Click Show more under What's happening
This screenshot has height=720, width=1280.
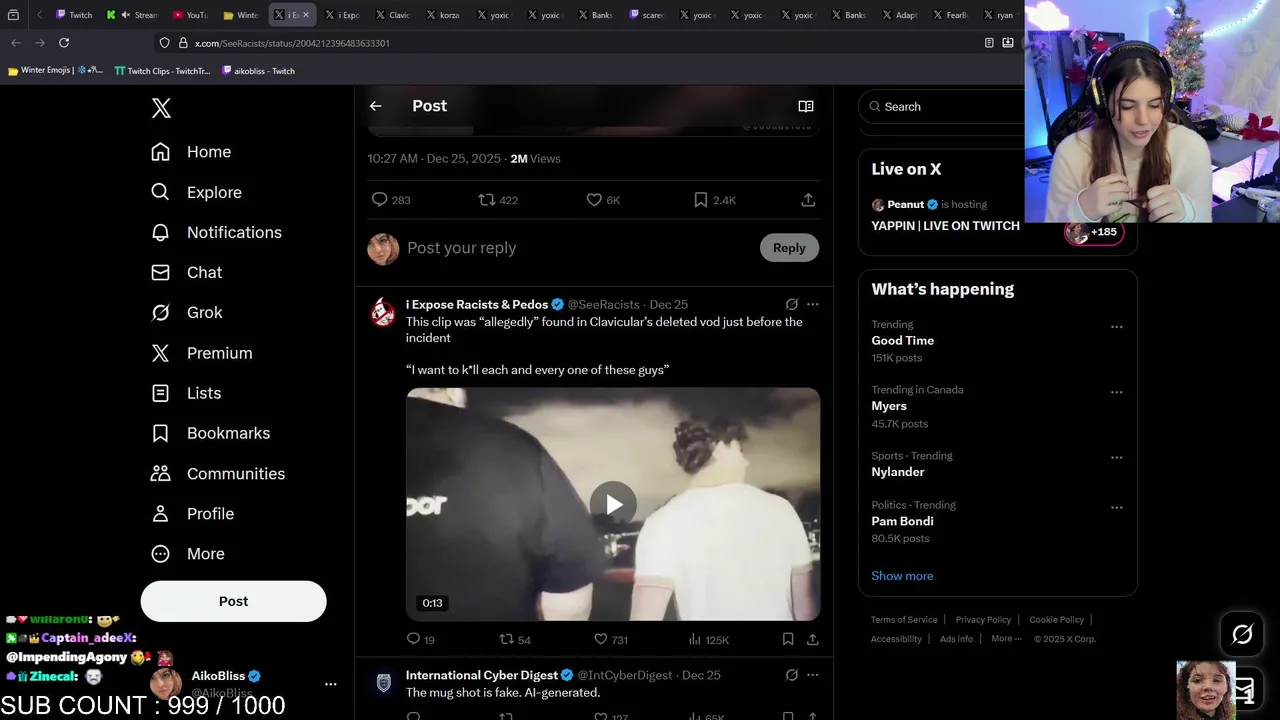tap(902, 576)
